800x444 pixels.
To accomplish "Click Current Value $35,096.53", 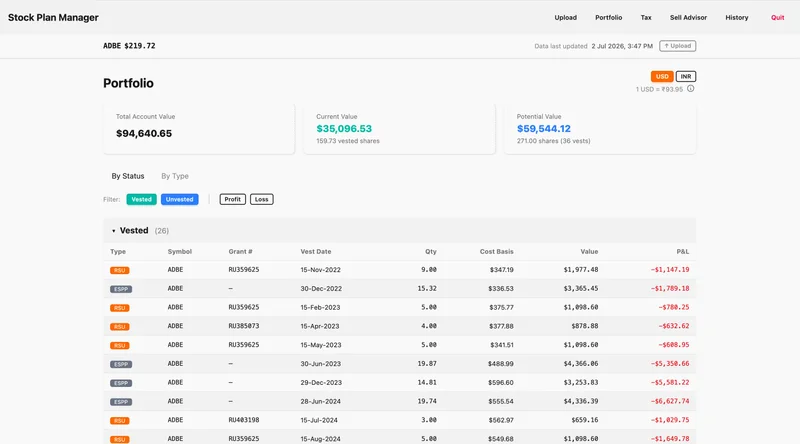I will (344, 129).
